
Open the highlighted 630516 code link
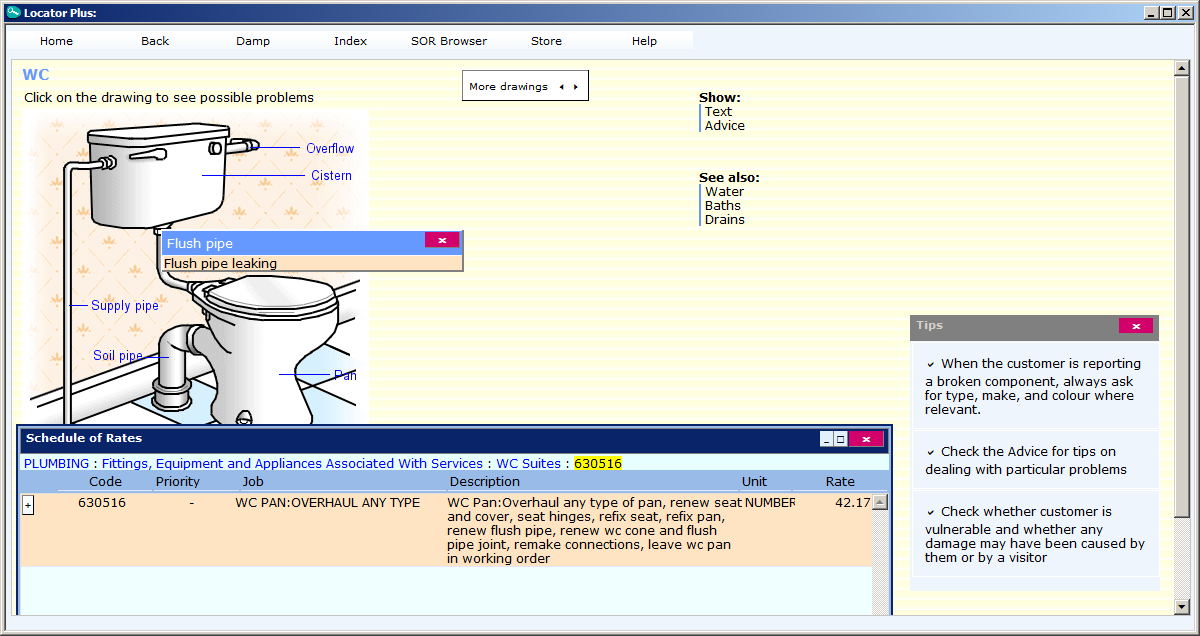(598, 463)
